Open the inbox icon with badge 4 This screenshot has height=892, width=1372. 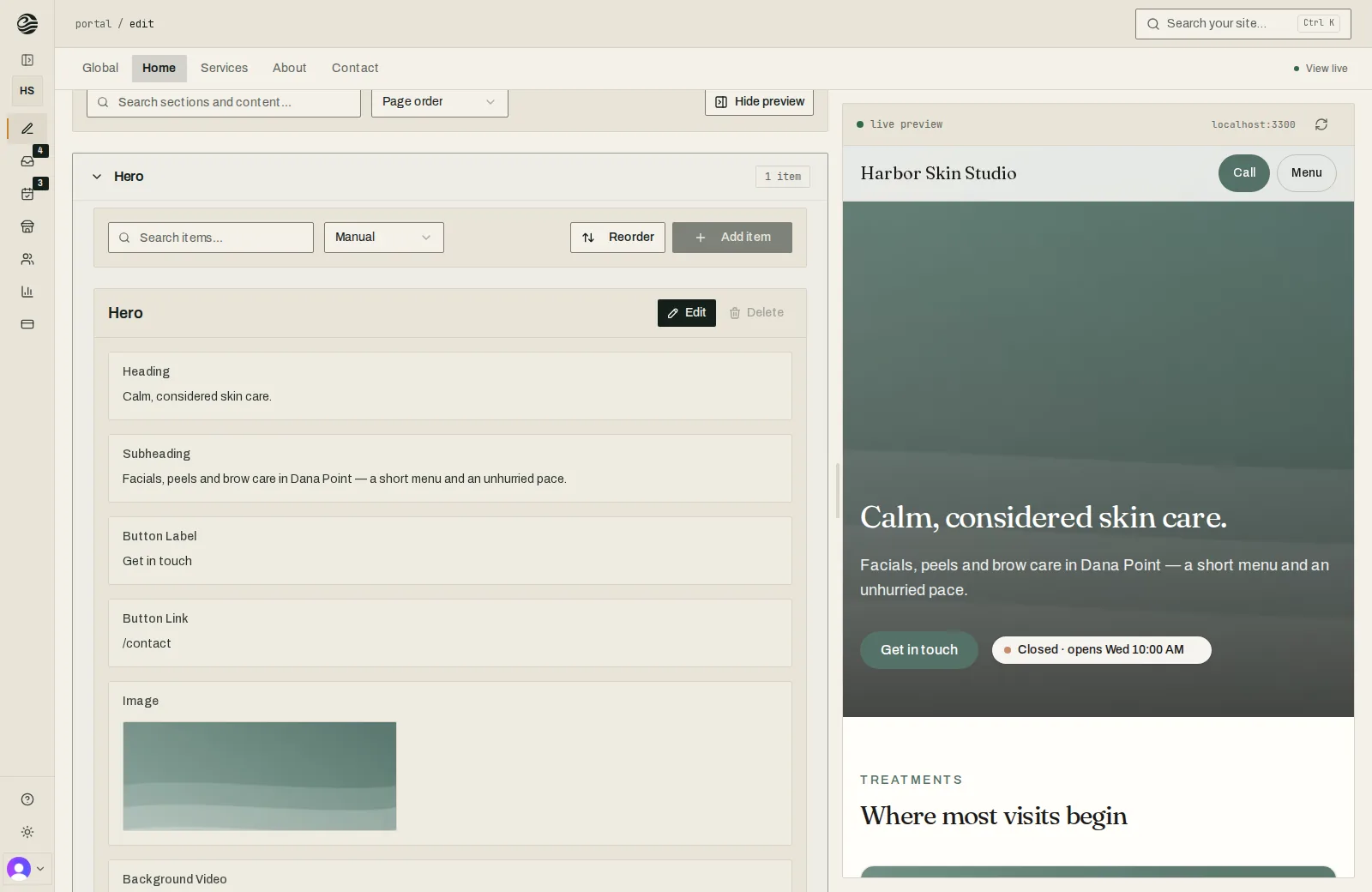[27, 161]
